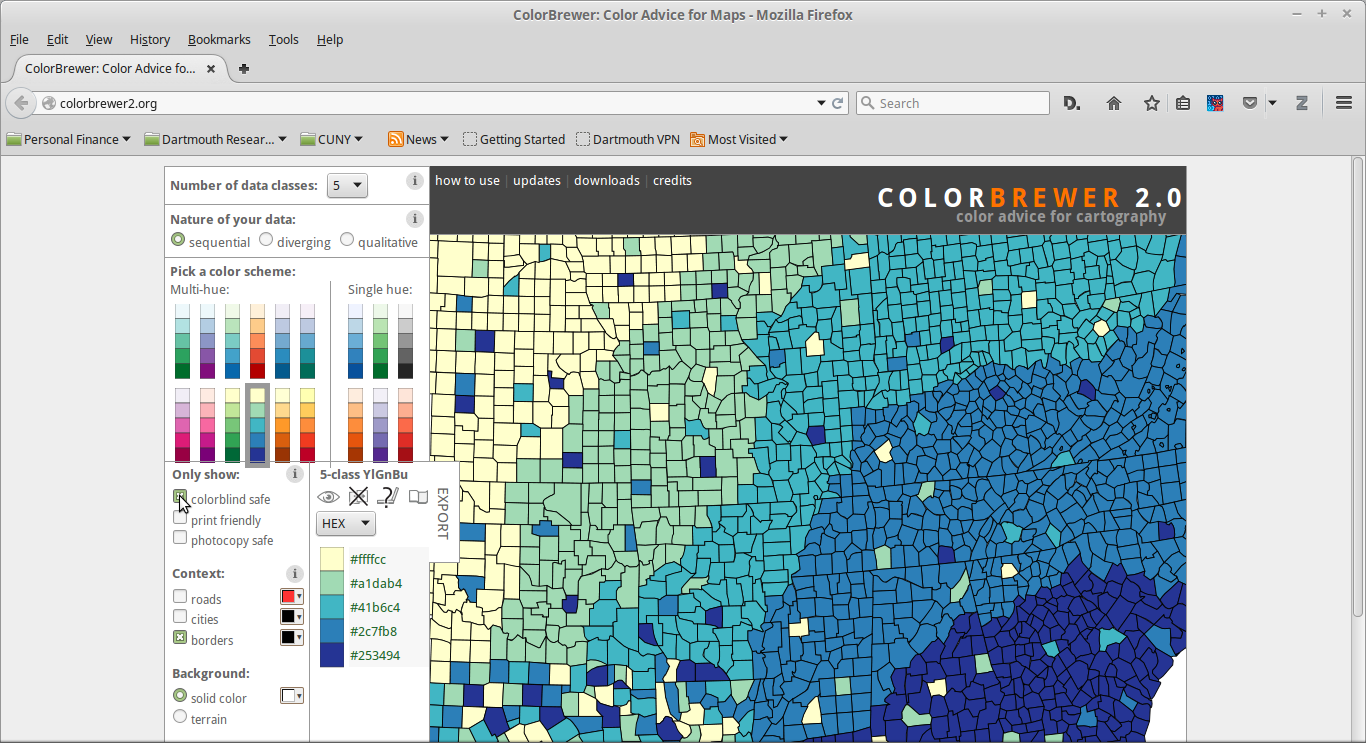Image resolution: width=1366 pixels, height=743 pixels.
Task: Open the credits link
Action: click(672, 181)
